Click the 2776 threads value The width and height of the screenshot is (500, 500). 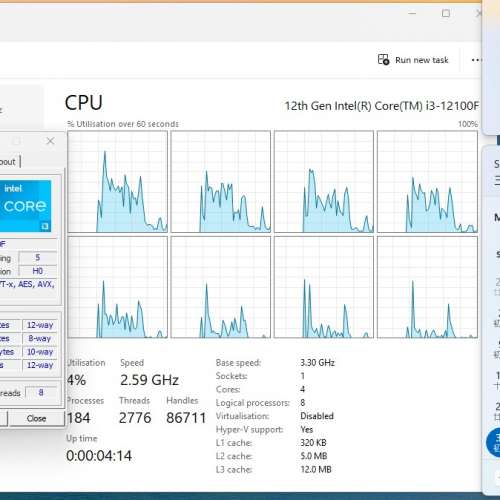(x=135, y=418)
